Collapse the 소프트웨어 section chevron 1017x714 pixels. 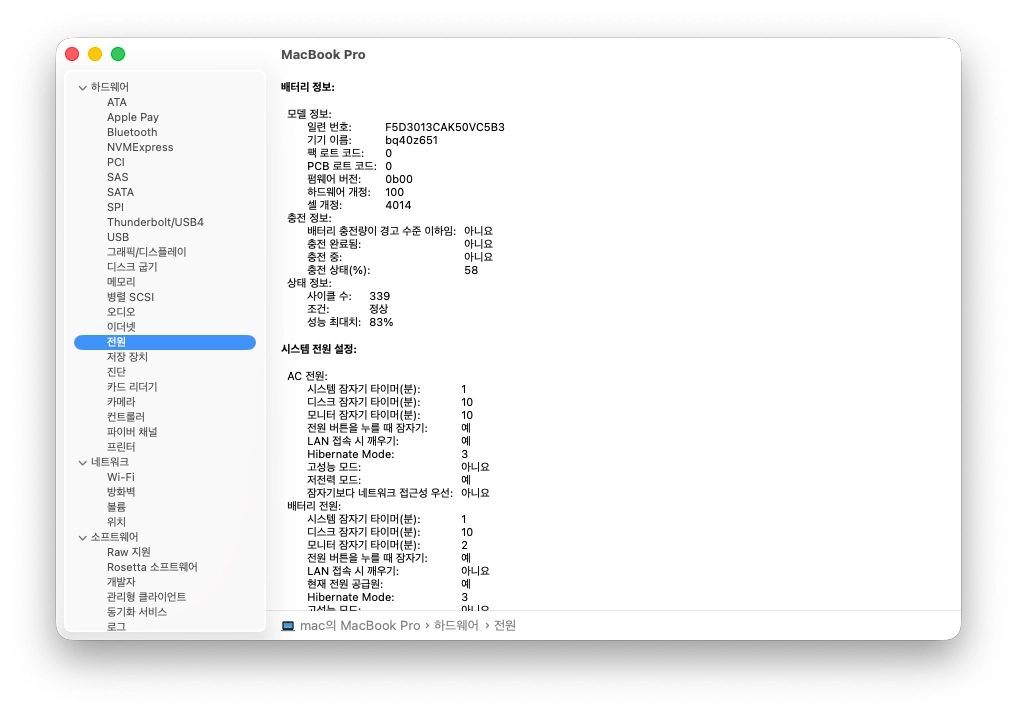[x=82, y=538]
